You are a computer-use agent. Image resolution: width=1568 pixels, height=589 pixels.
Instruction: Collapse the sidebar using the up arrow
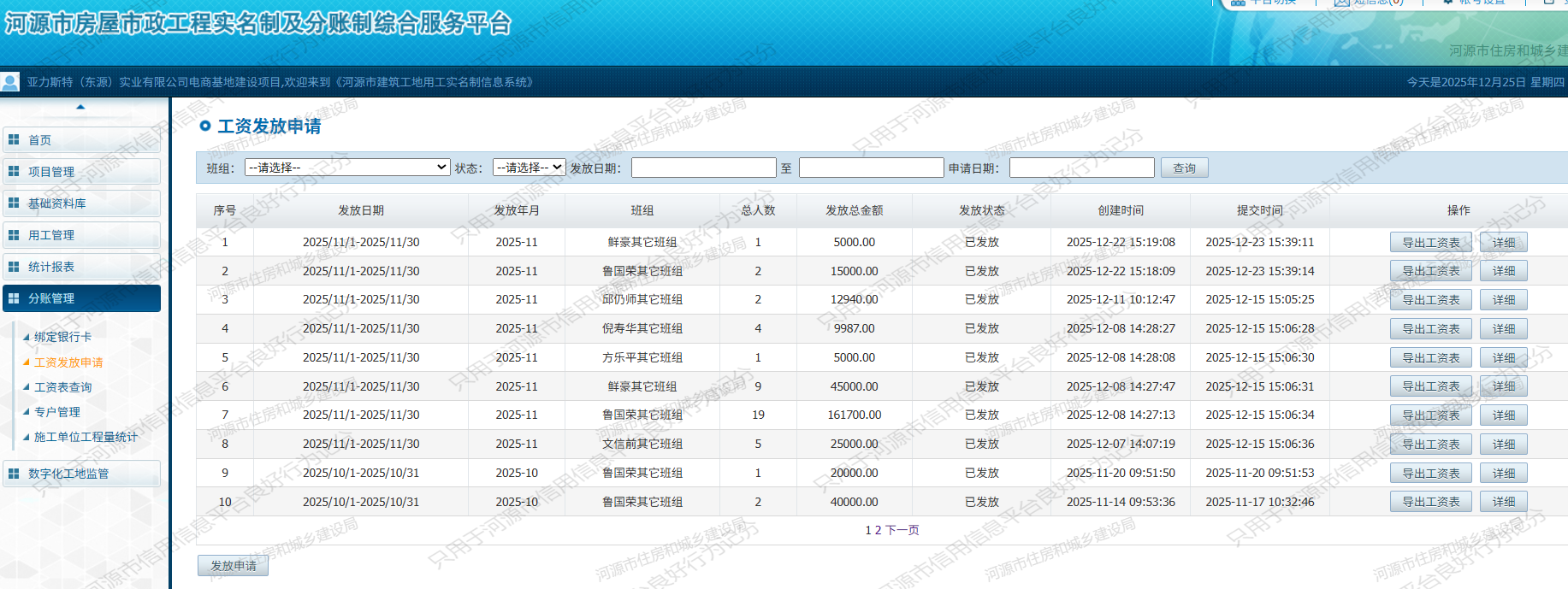(x=80, y=107)
